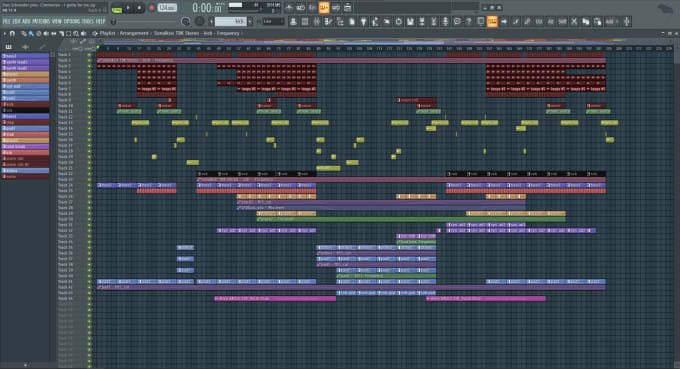This screenshot has height=369, width=680.
Task: Click the X close-all-windows toolbar icon
Action: tap(574, 21)
